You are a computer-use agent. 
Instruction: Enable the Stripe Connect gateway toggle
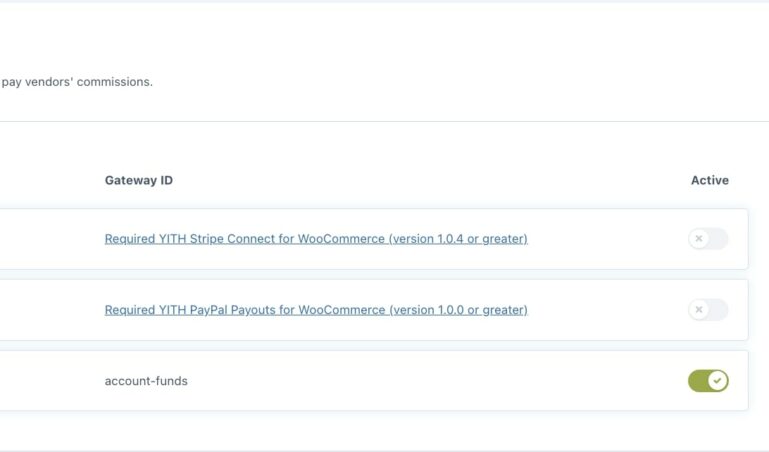pyautogui.click(x=708, y=239)
